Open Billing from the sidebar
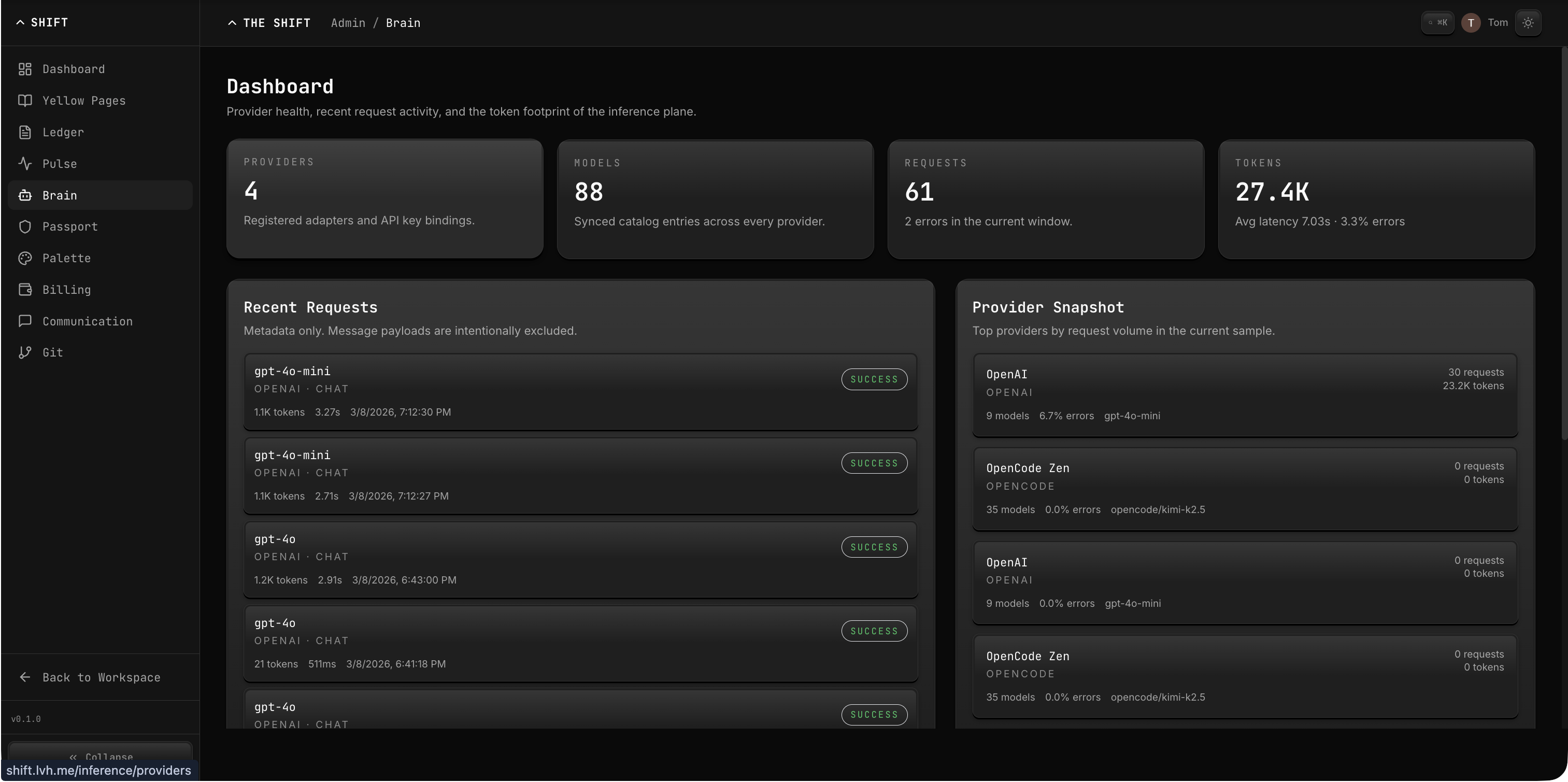 [x=66, y=290]
